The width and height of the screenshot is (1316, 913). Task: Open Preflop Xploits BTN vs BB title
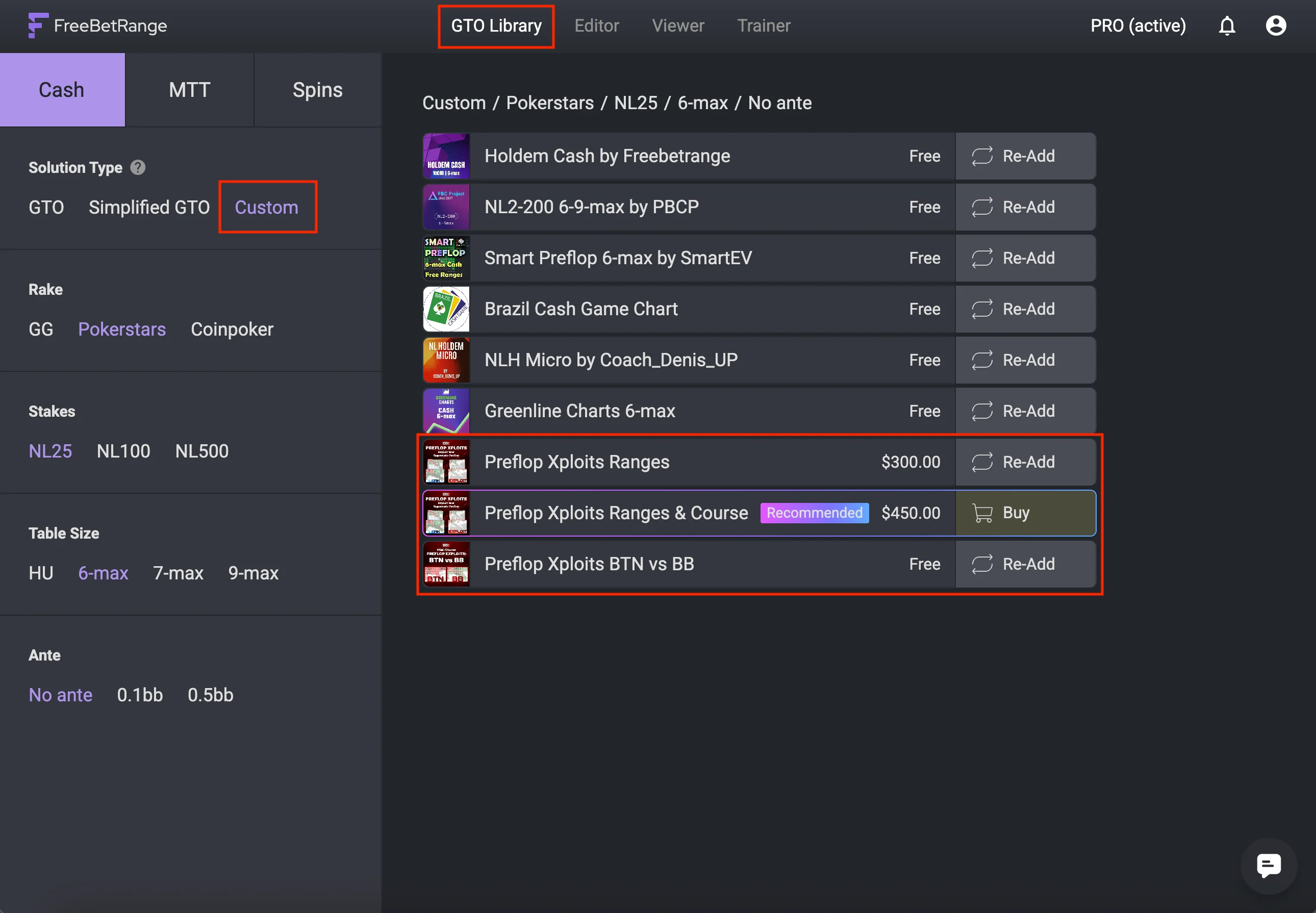coord(589,564)
